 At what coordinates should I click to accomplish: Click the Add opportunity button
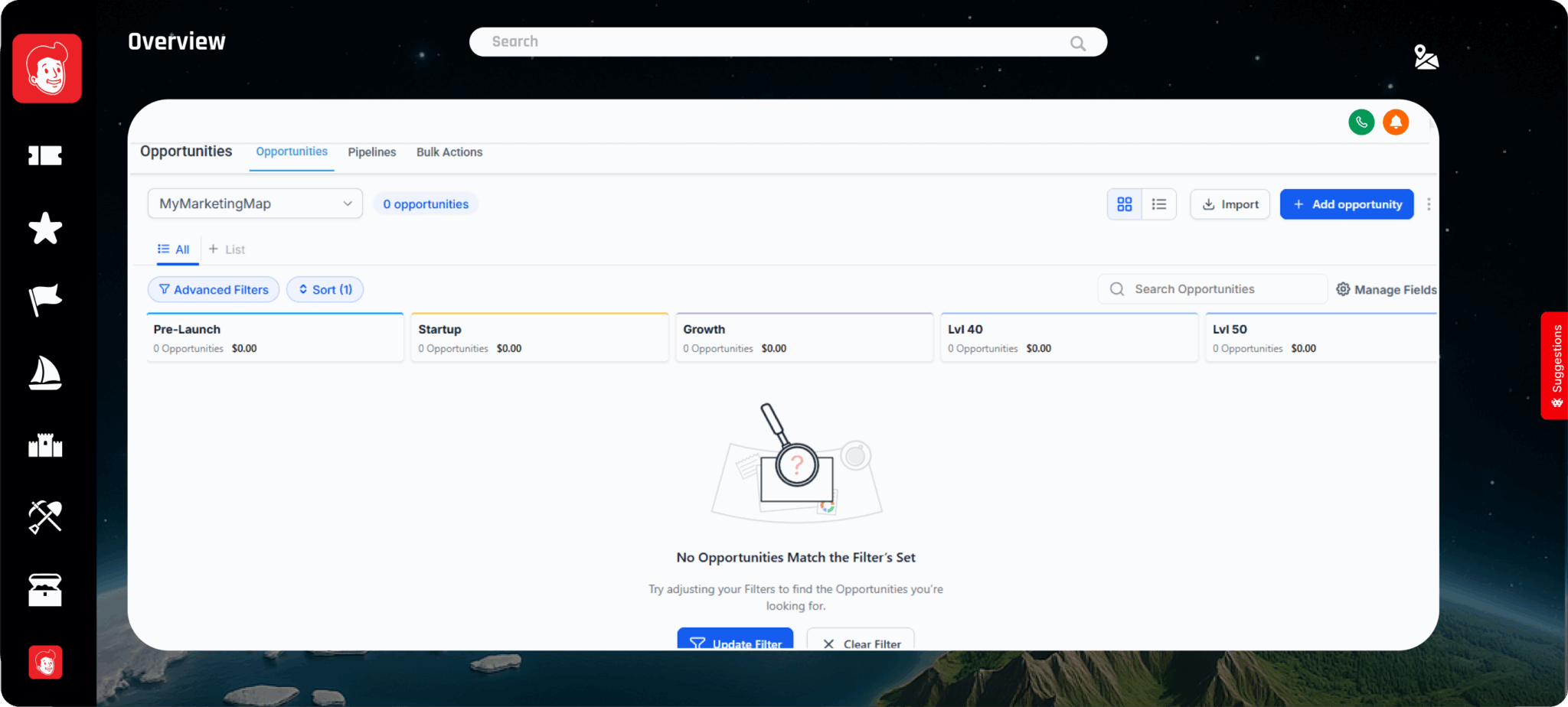(1347, 204)
